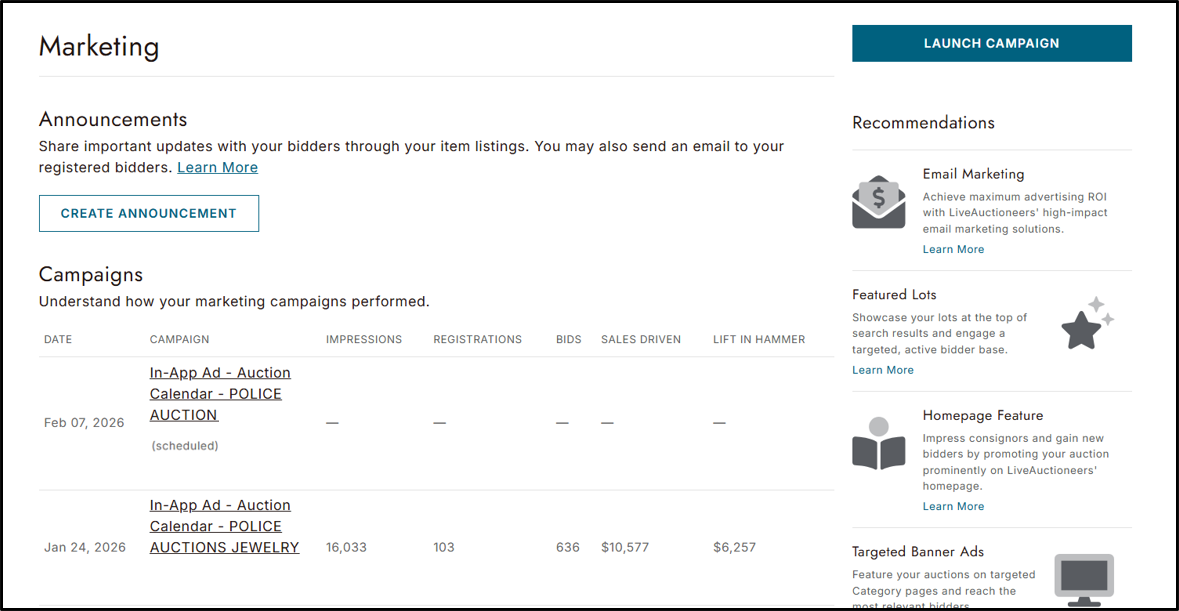Image resolution: width=1179 pixels, height=611 pixels.
Task: Click the Homepage Feature book icon
Action: tap(878, 443)
